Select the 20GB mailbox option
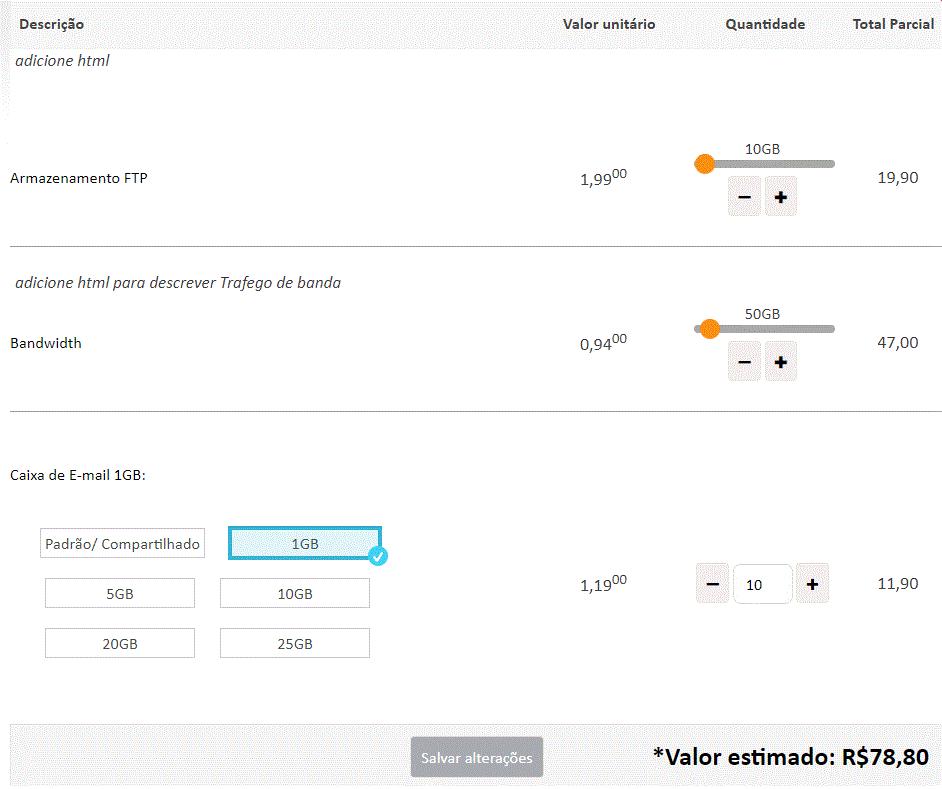 point(120,643)
